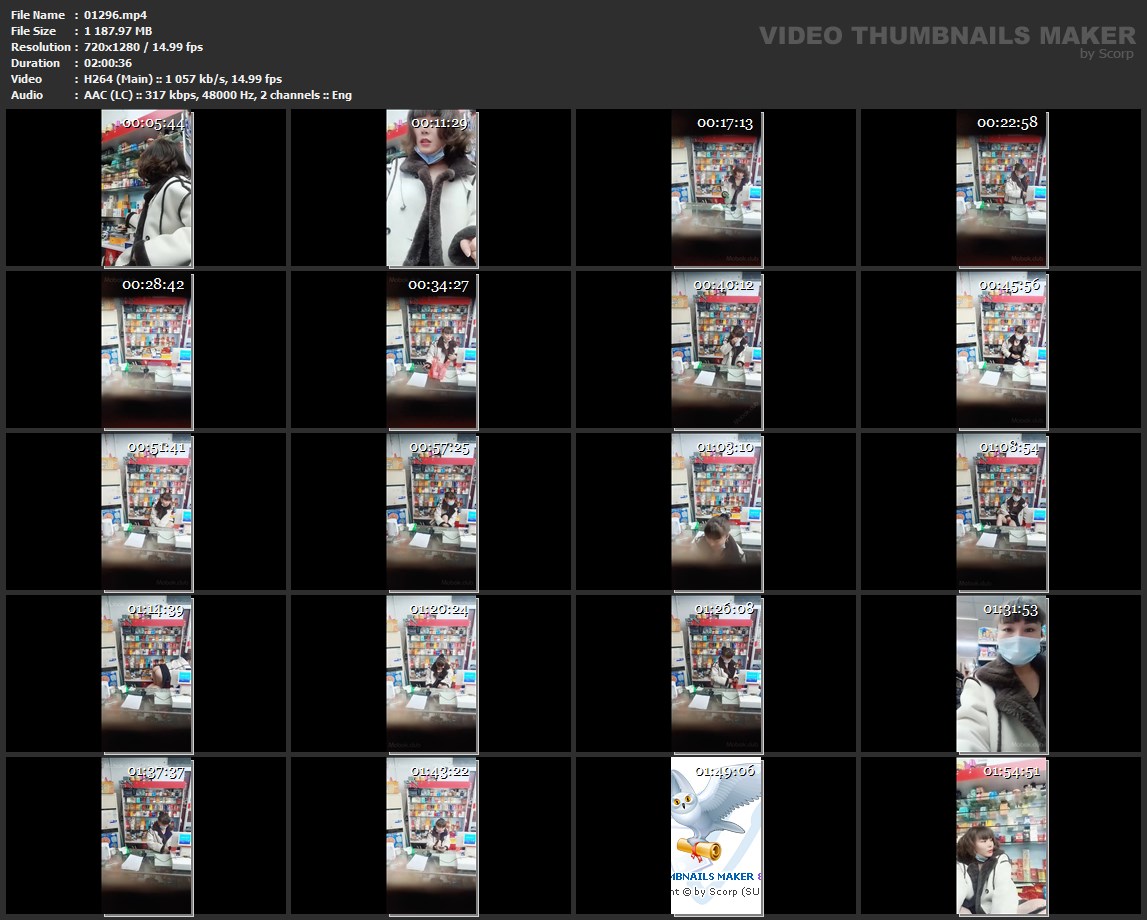Click the thumbnail at 01:26:08
This screenshot has height=920, width=1147.
(x=717, y=674)
